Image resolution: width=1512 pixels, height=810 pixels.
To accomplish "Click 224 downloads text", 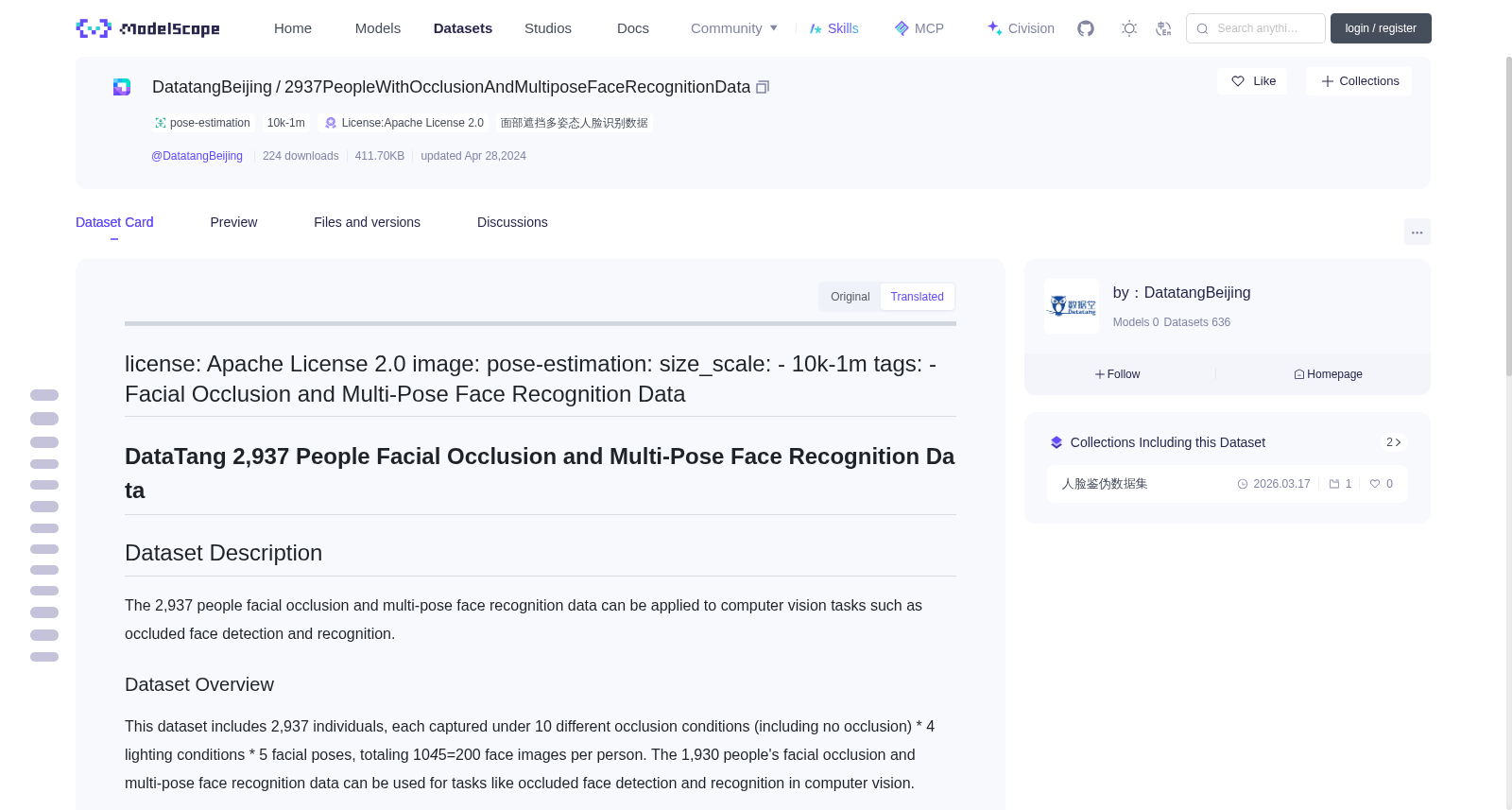I will click(301, 156).
